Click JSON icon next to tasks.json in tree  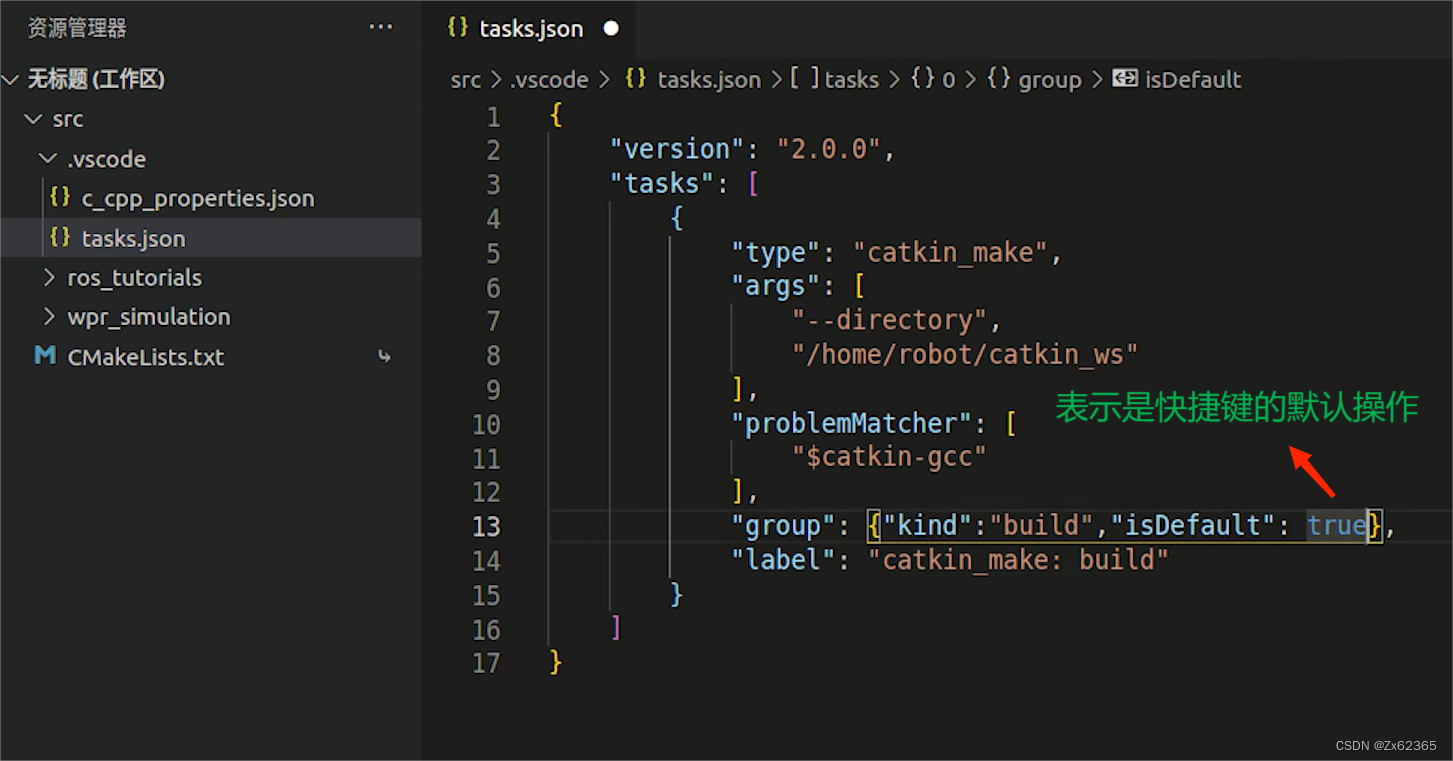click(60, 237)
